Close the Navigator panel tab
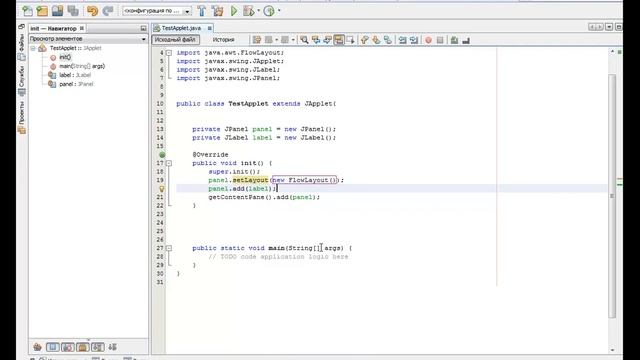This screenshot has height=360, width=640. [x=82, y=28]
